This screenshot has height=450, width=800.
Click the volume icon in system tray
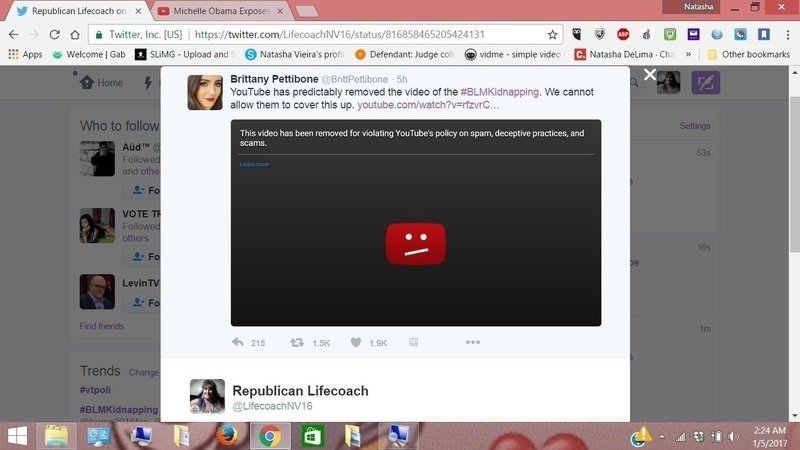(x=734, y=437)
